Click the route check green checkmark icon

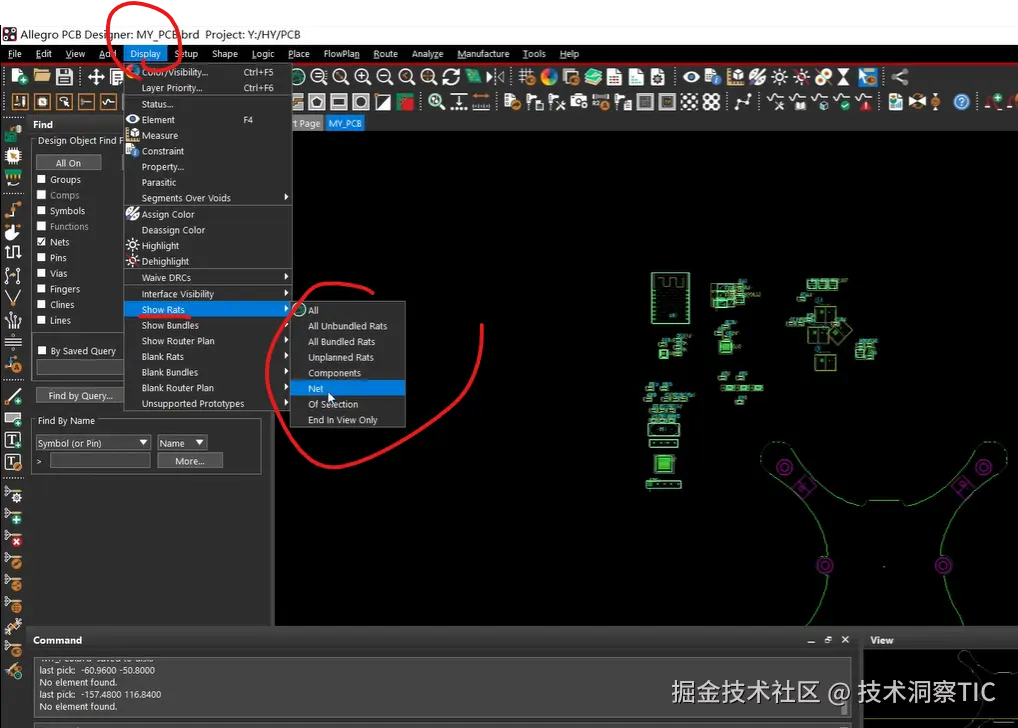pyautogui.click(x=843, y=102)
